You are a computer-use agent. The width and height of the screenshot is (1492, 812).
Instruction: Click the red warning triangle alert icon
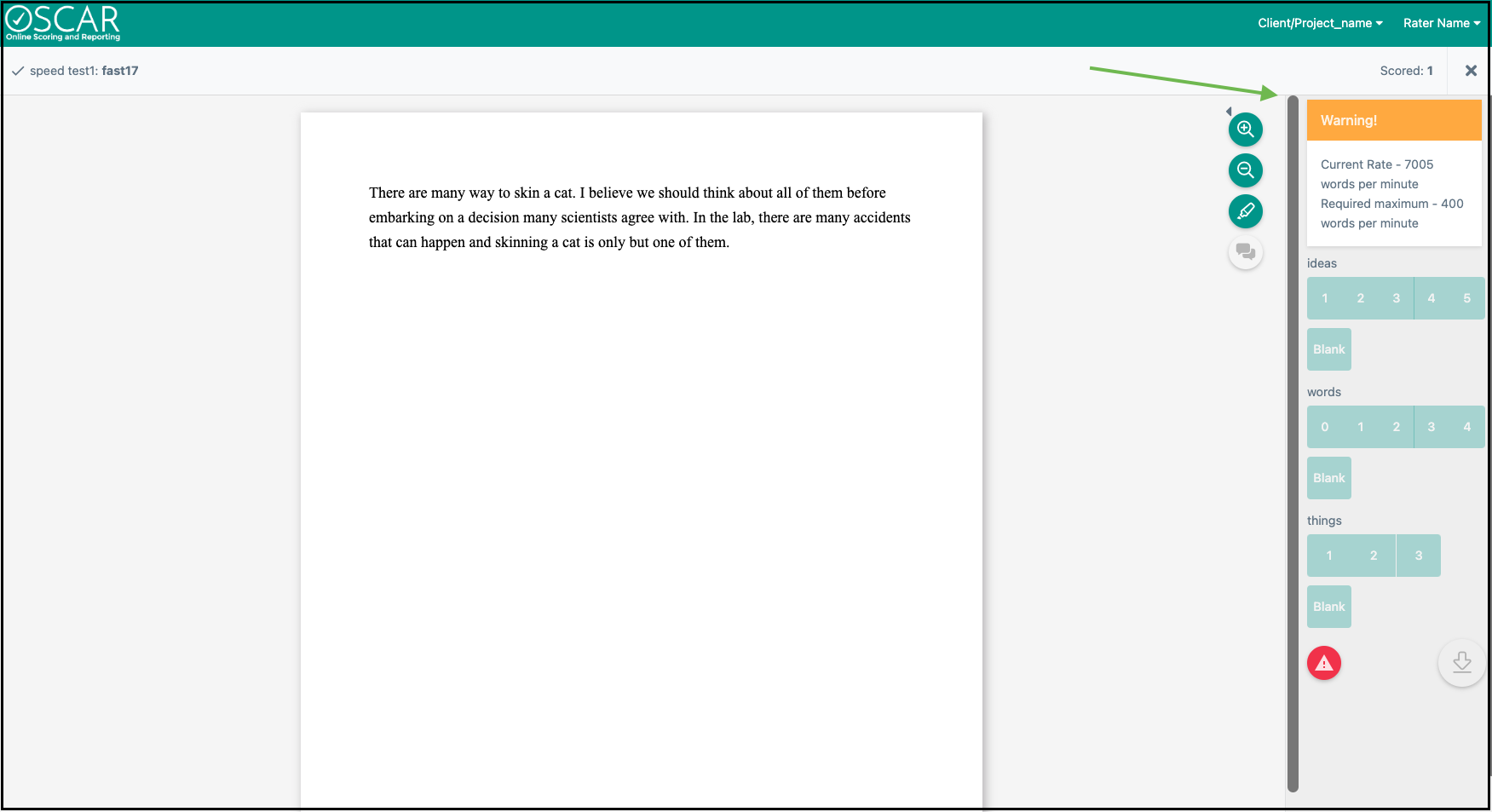[1323, 663]
